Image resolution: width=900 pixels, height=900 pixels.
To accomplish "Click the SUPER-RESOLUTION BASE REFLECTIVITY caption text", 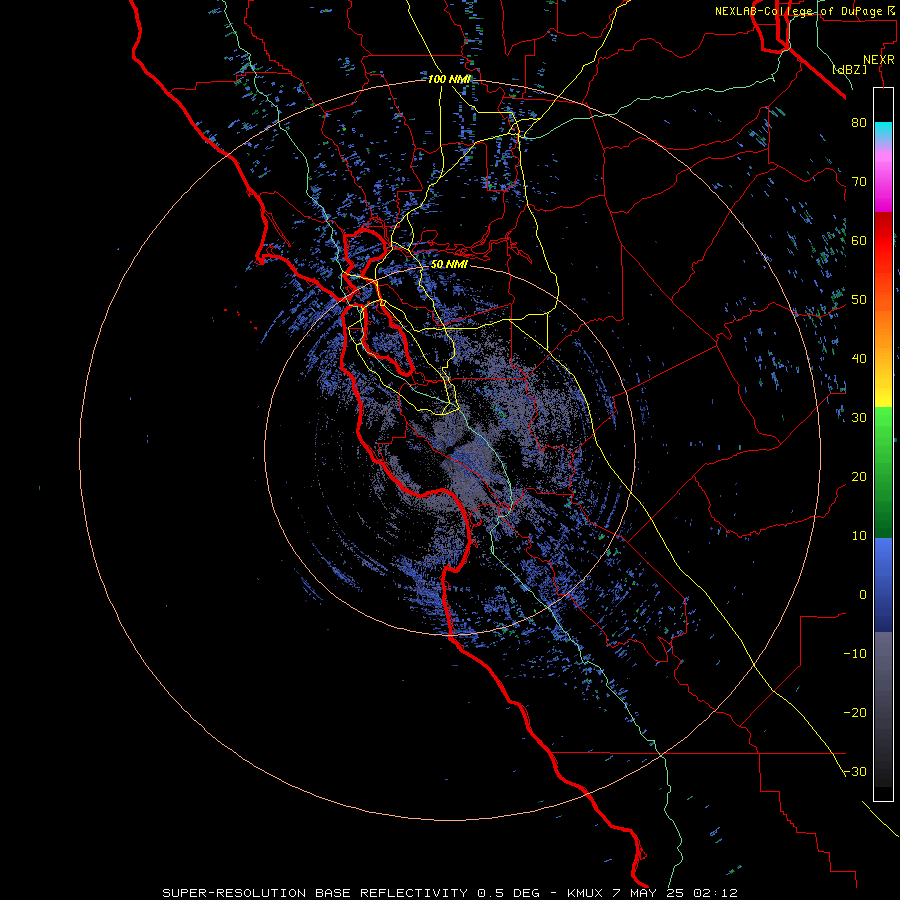I will coord(315,893).
